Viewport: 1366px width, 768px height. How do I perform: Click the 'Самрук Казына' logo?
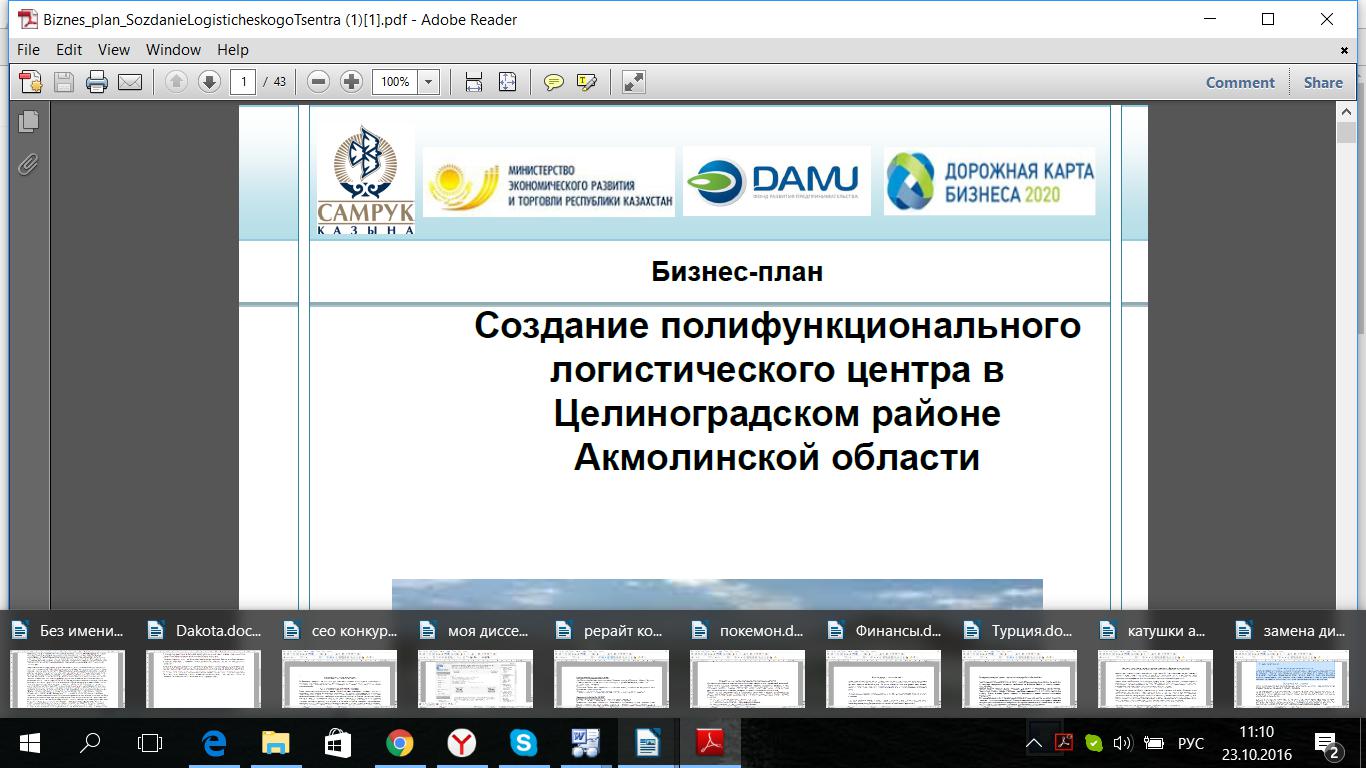click(365, 180)
